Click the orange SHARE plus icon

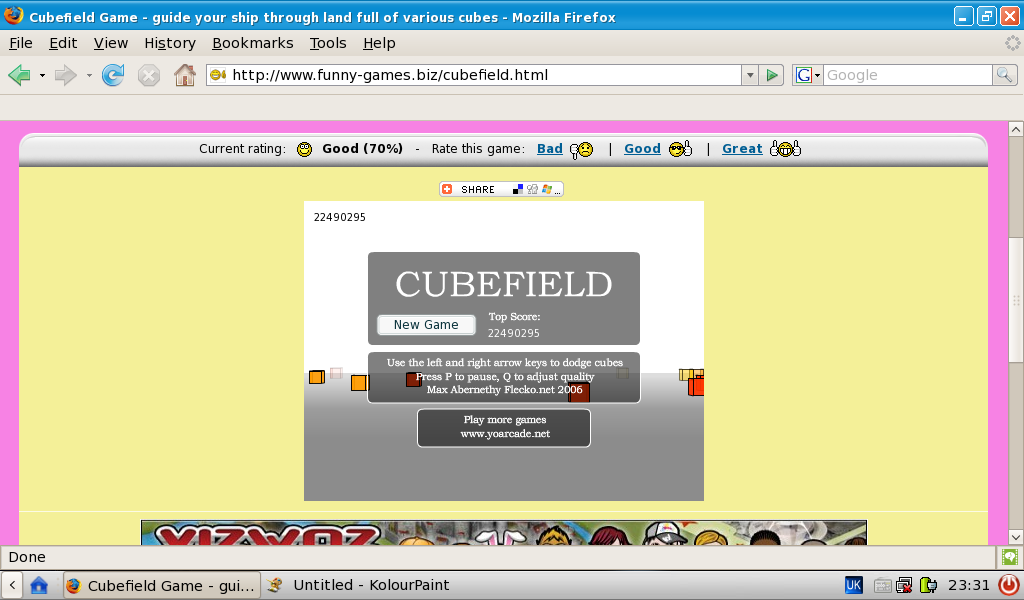(446, 189)
